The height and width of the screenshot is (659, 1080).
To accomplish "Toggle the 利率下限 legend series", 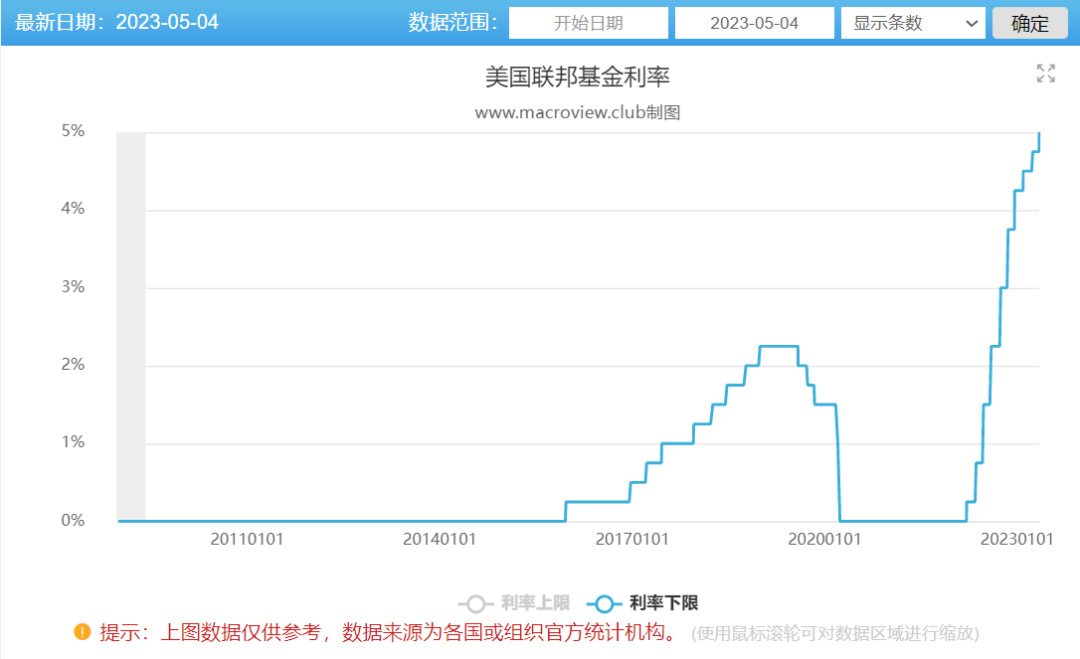I will (x=644, y=603).
